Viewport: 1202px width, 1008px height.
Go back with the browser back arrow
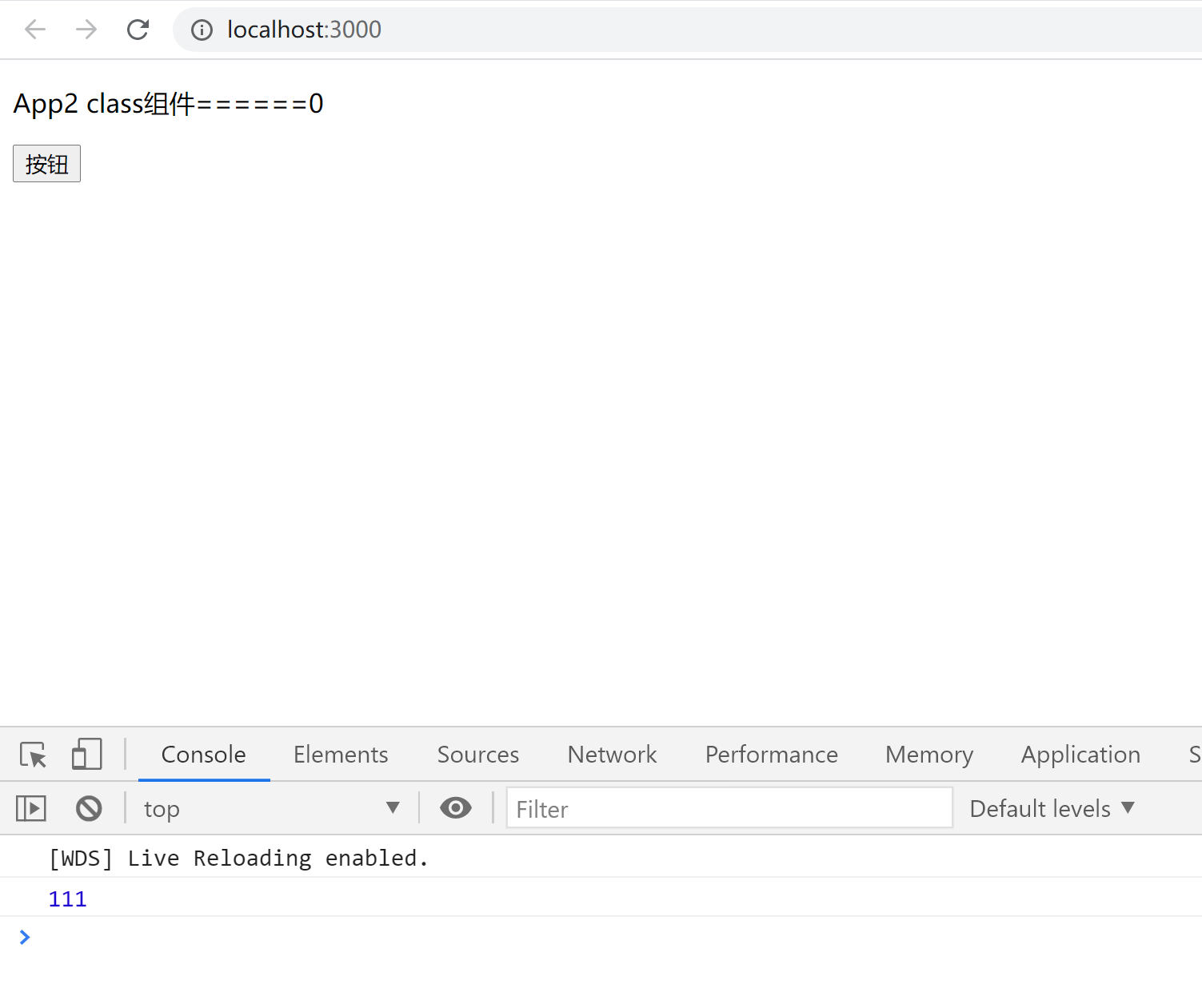(35, 30)
